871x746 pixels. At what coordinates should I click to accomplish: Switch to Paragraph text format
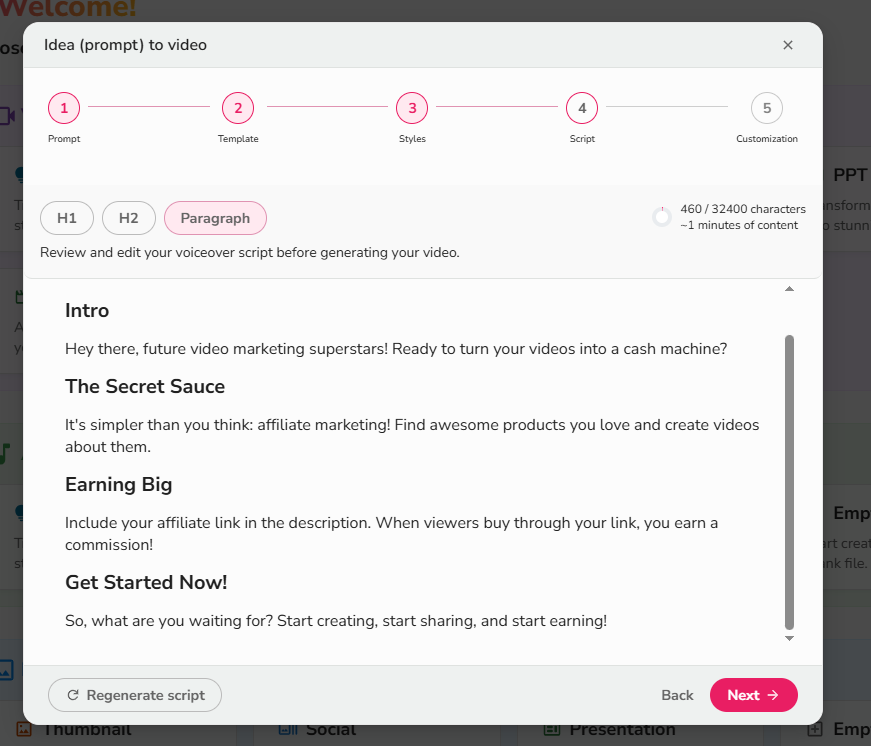[215, 218]
